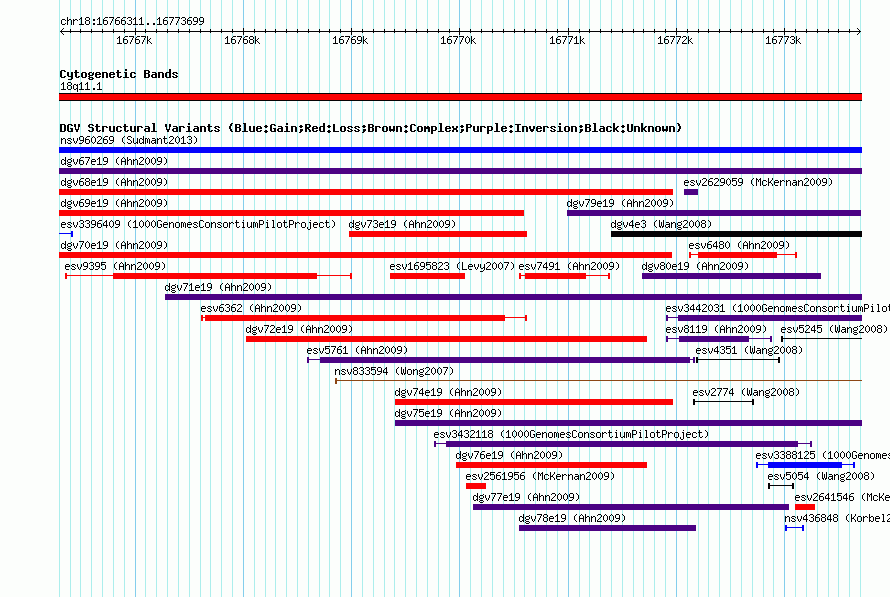This screenshot has width=890, height=597.
Task: Open the nsv833594 (Wong2007) label
Action: click(x=394, y=371)
